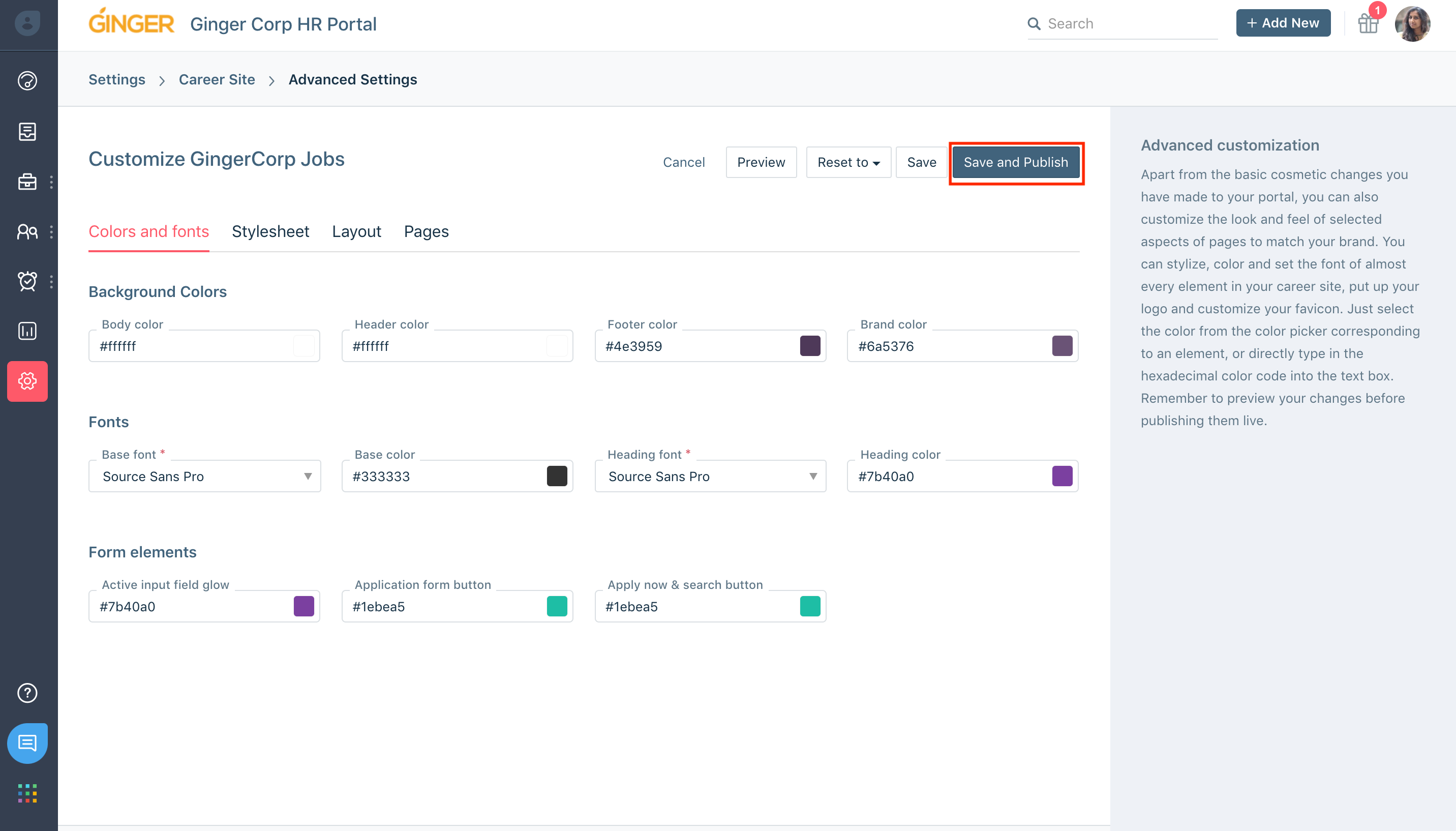Open the Heading color purple swatch
The height and width of the screenshot is (831, 1456).
click(1063, 476)
